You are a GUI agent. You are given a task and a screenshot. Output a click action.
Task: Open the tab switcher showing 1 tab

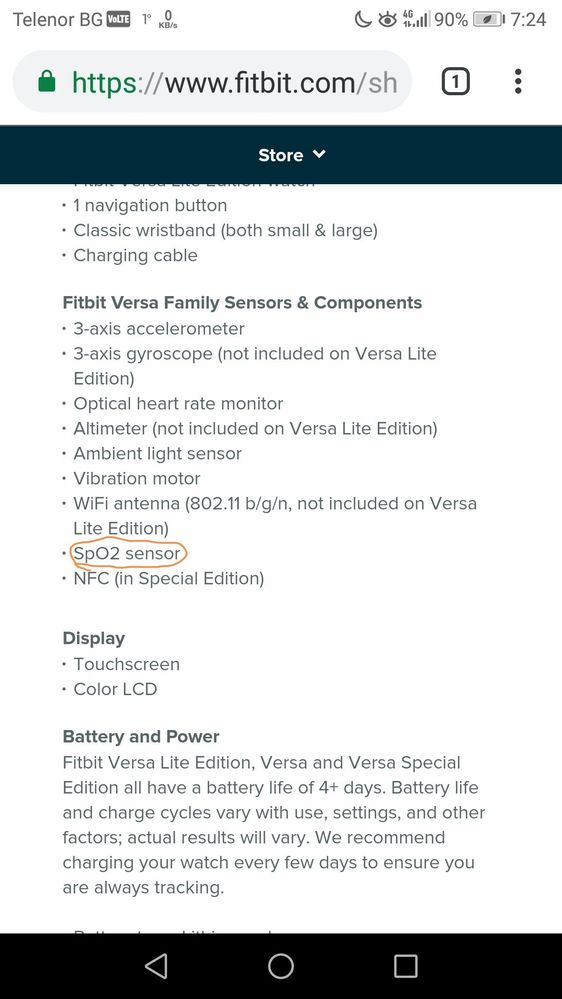click(x=456, y=82)
